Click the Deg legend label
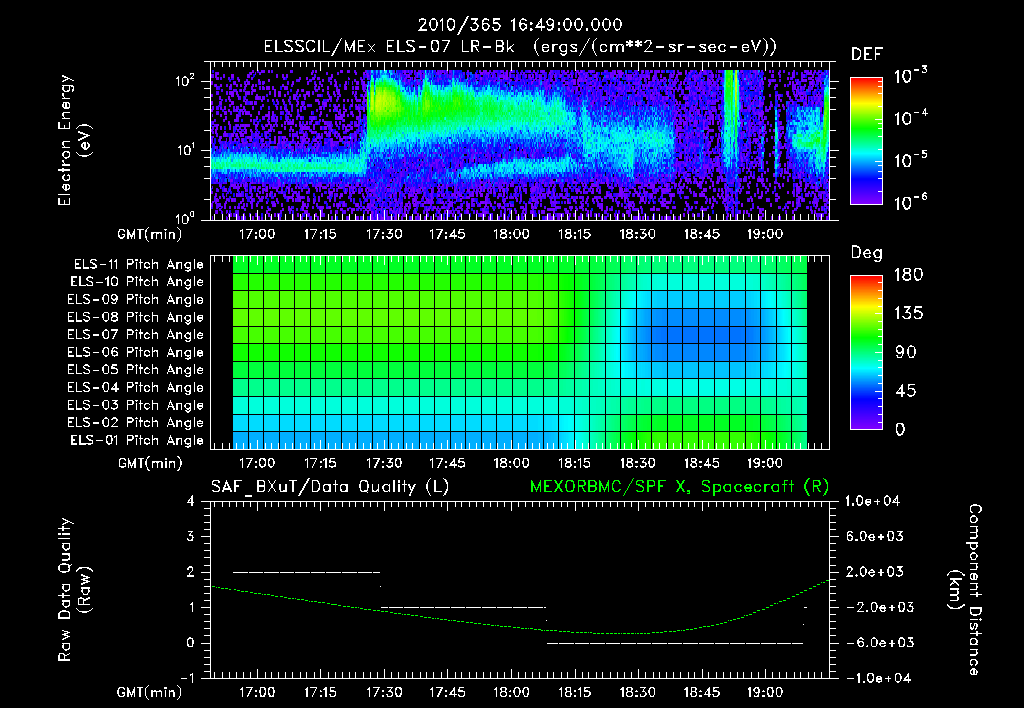 tap(867, 253)
